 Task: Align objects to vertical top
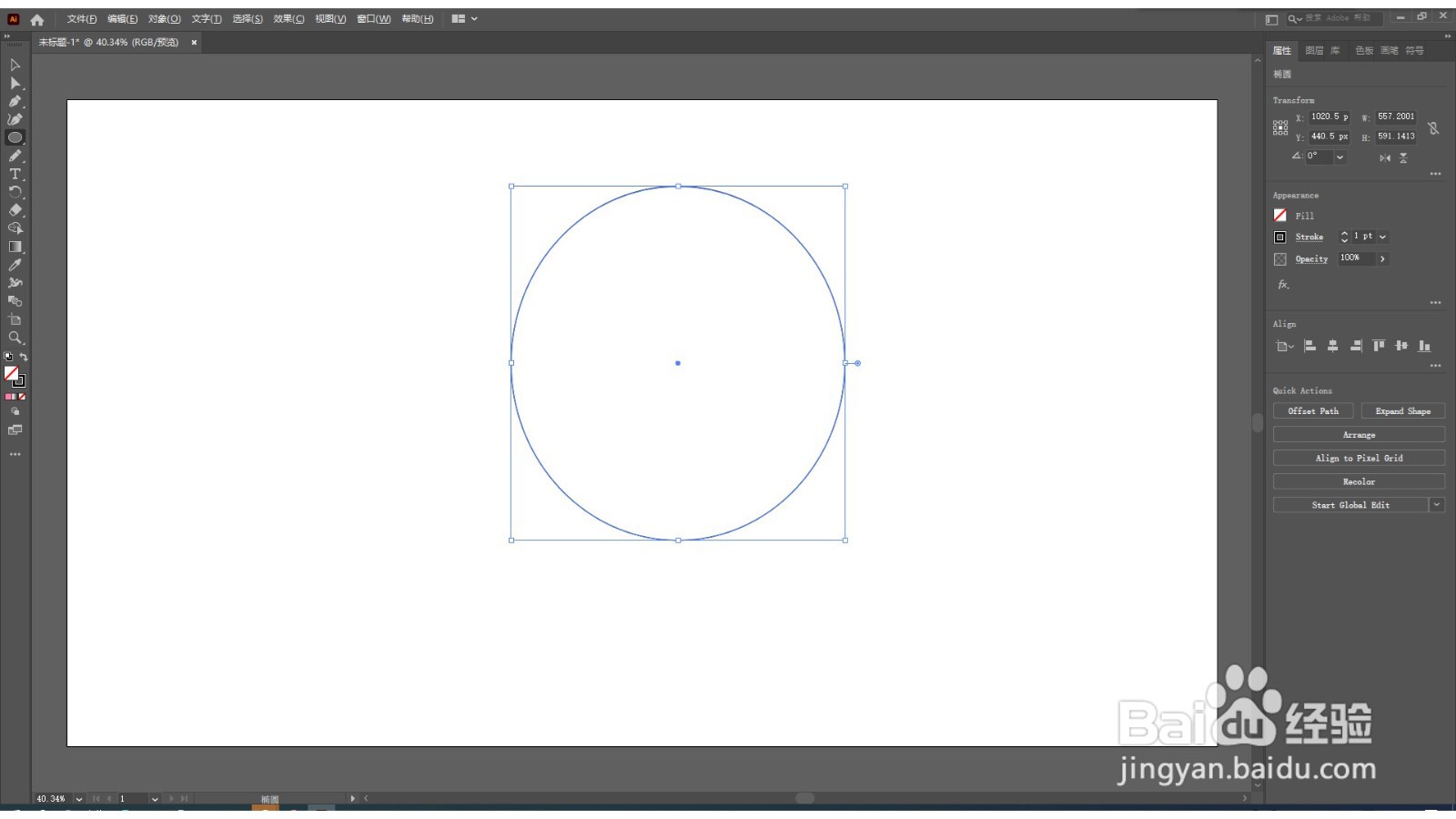1379,346
